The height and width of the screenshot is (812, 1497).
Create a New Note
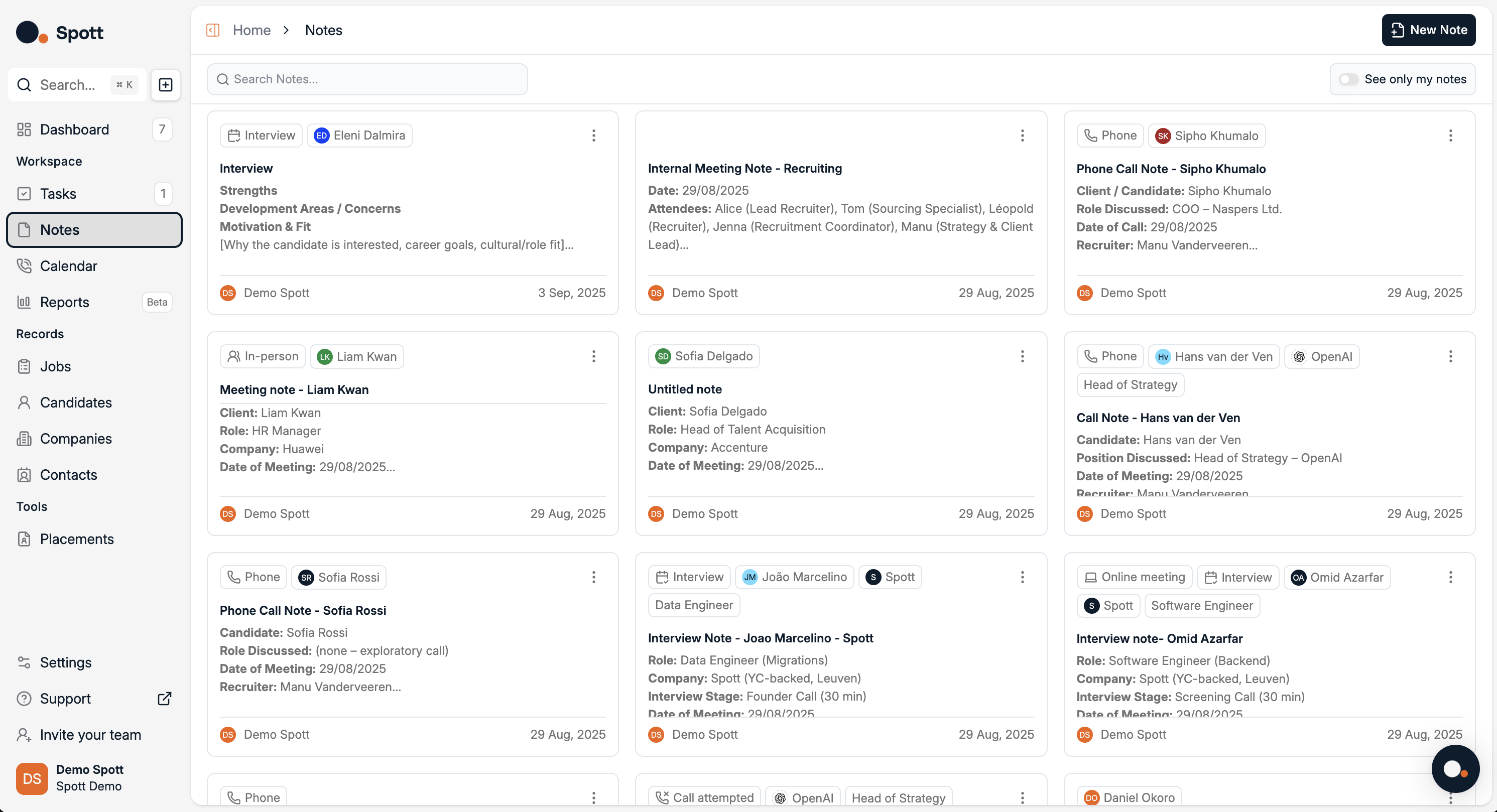(1428, 30)
